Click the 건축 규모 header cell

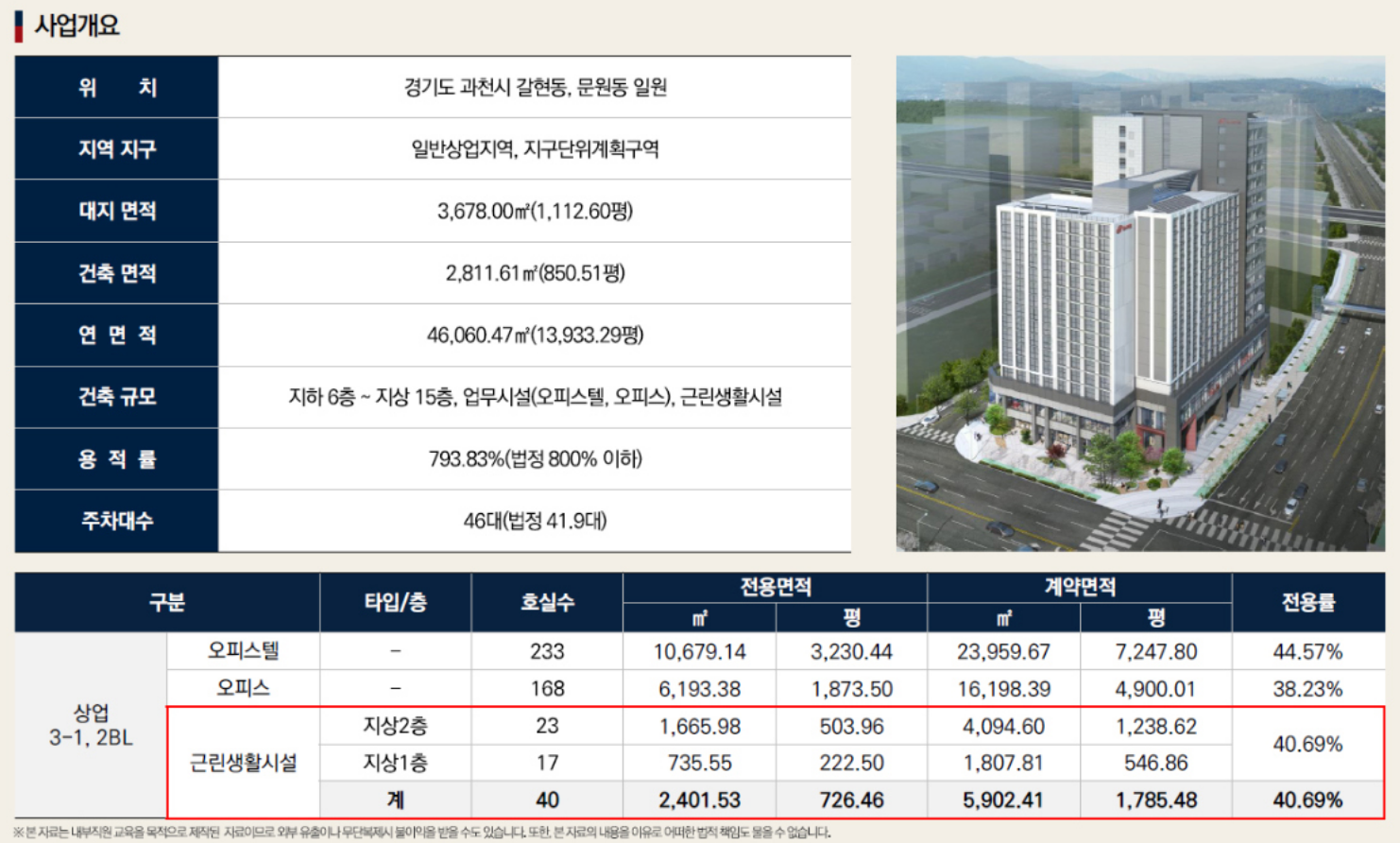pos(115,397)
